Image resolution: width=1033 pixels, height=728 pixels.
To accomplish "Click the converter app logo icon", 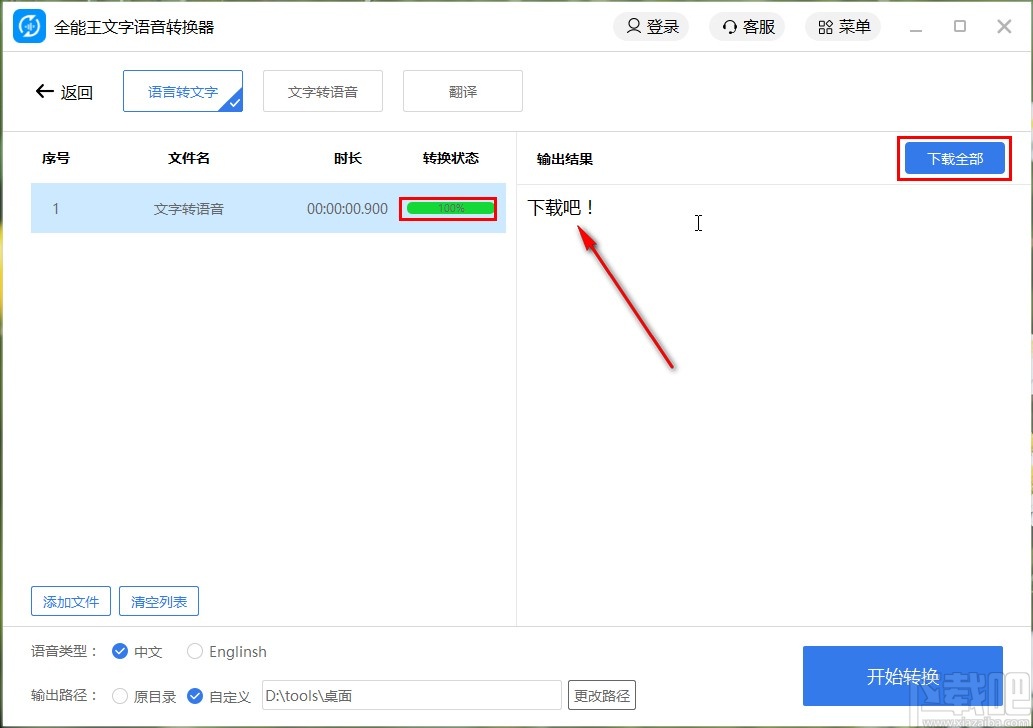I will 28,26.
